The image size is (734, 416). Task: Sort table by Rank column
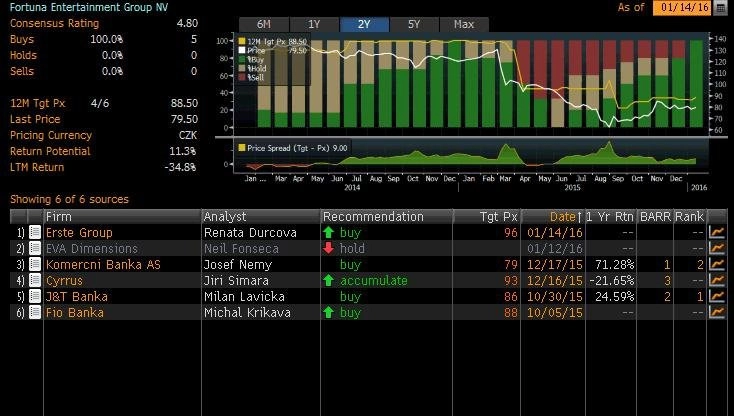tap(690, 217)
